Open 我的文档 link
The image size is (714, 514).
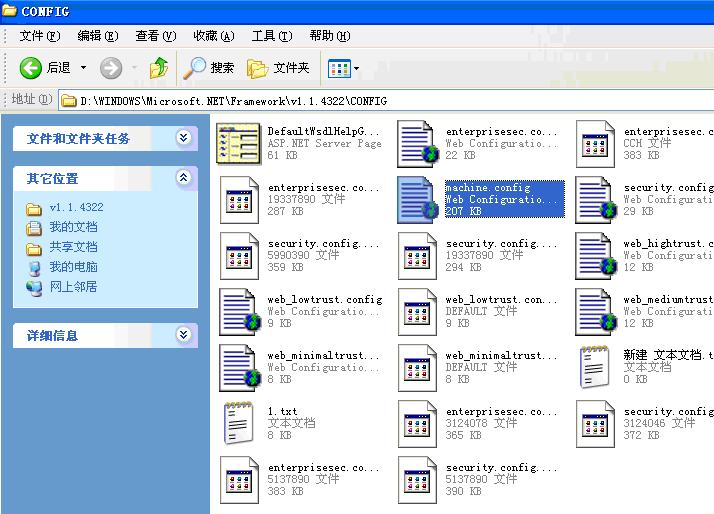pyautogui.click(x=73, y=227)
